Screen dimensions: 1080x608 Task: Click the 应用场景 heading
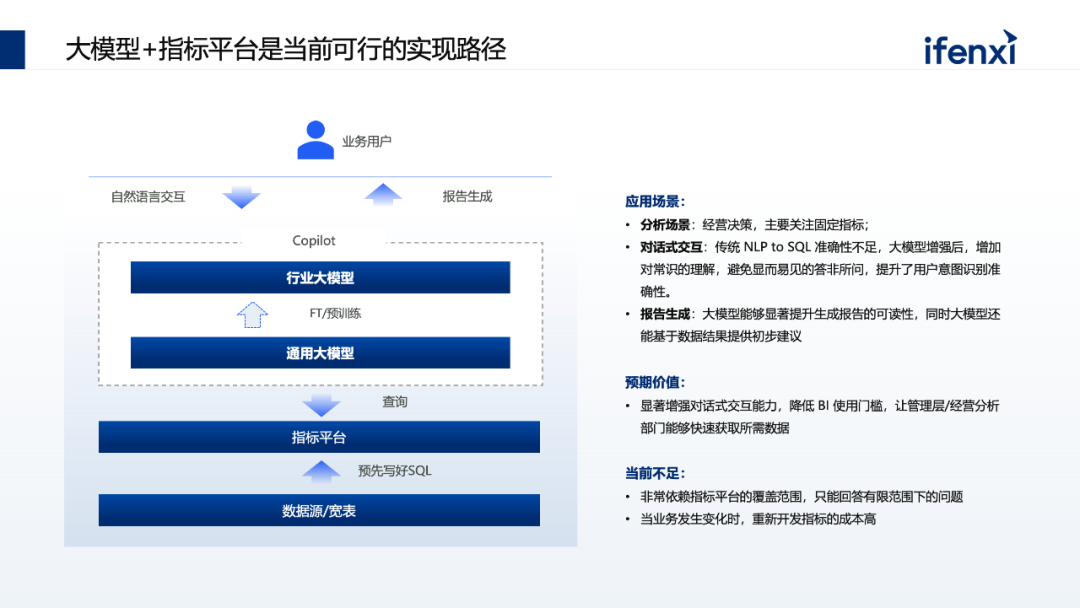point(655,202)
